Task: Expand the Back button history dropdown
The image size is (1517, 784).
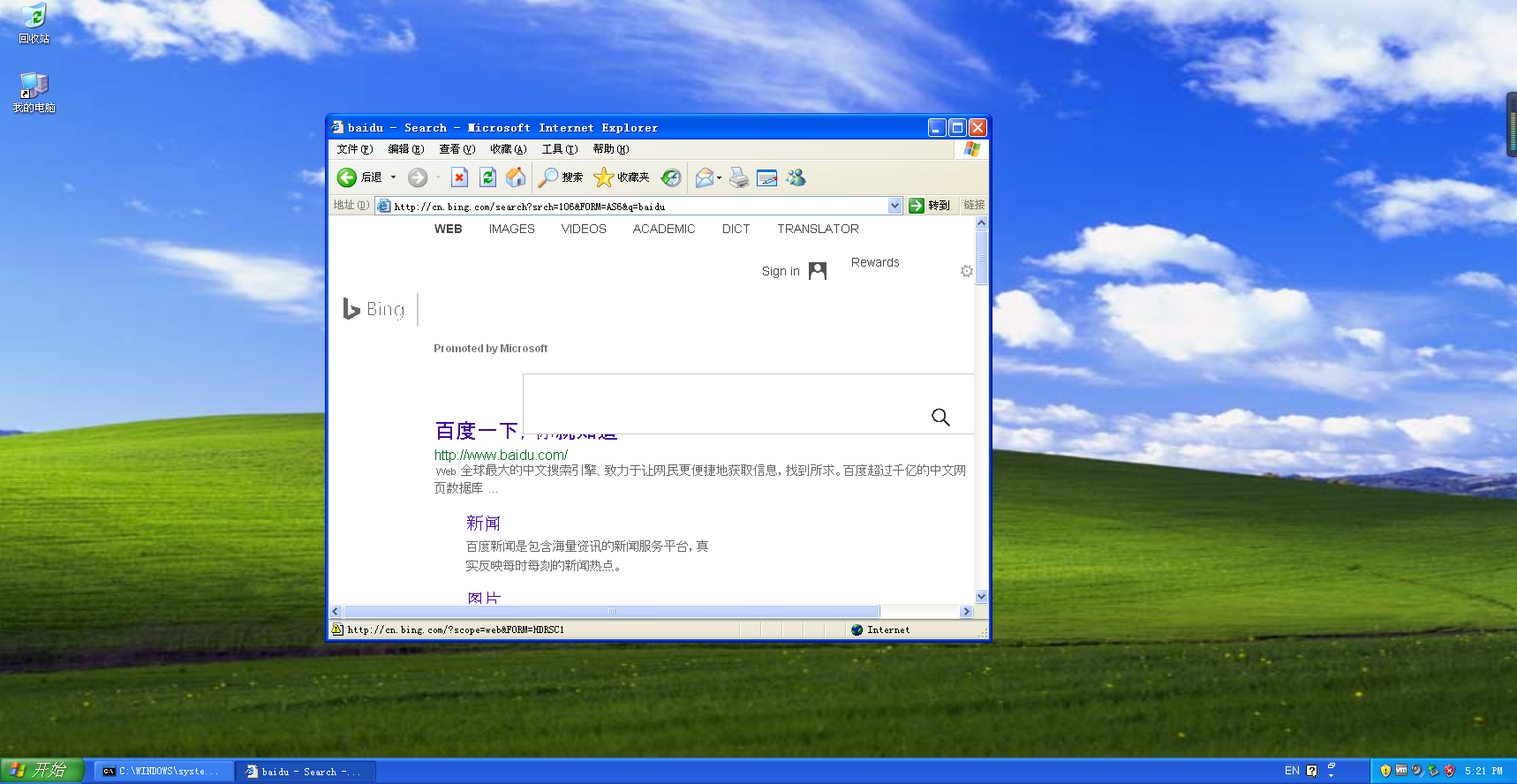Action: click(x=393, y=177)
